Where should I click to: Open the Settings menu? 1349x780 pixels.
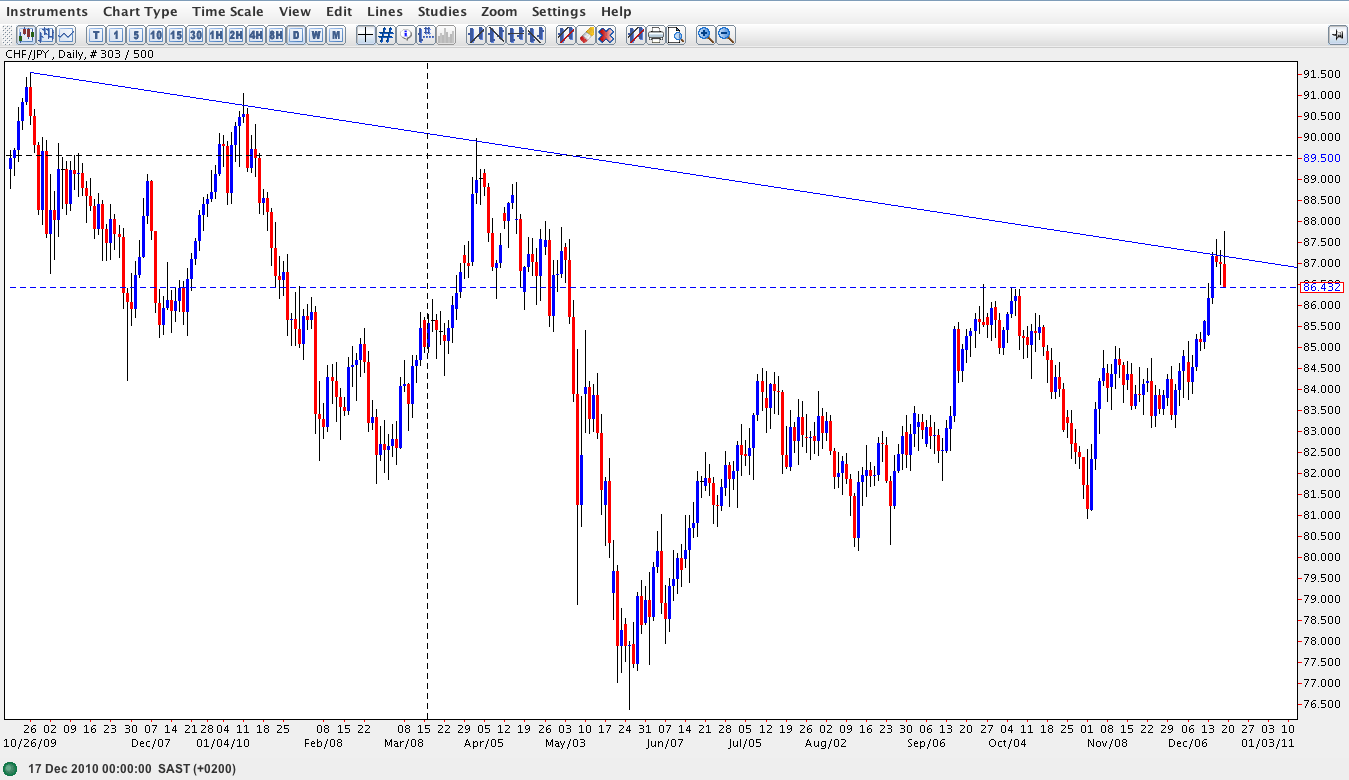click(x=558, y=11)
